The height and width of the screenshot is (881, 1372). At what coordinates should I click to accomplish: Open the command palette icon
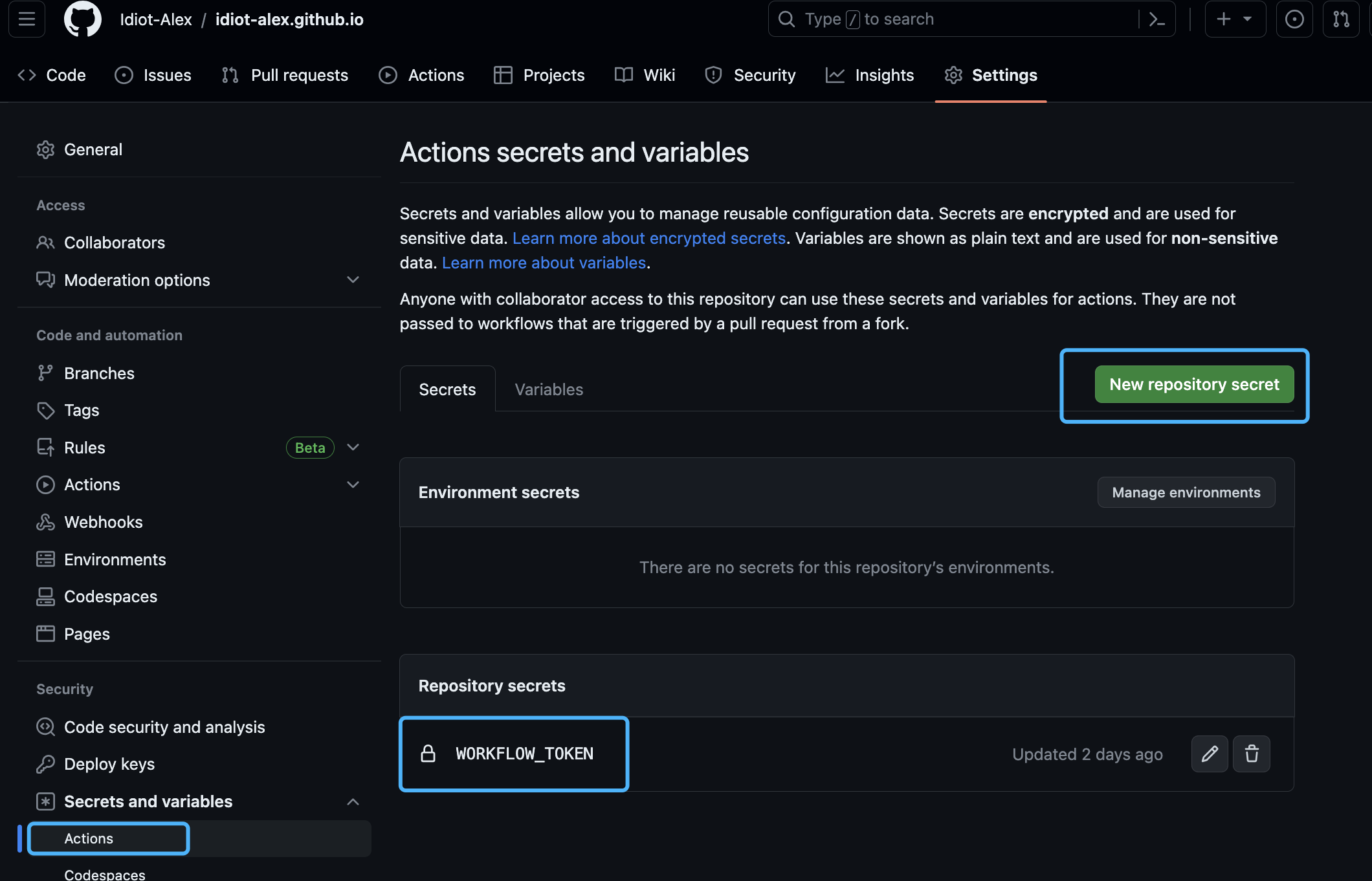pyautogui.click(x=1156, y=19)
